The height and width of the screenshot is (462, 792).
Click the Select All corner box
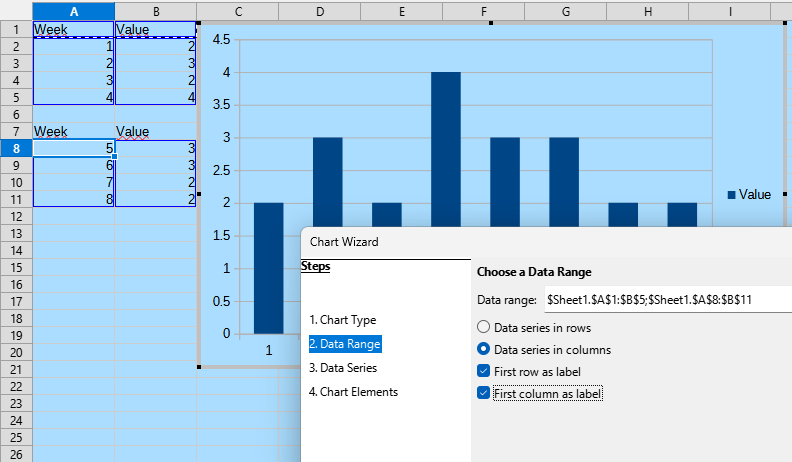16,11
